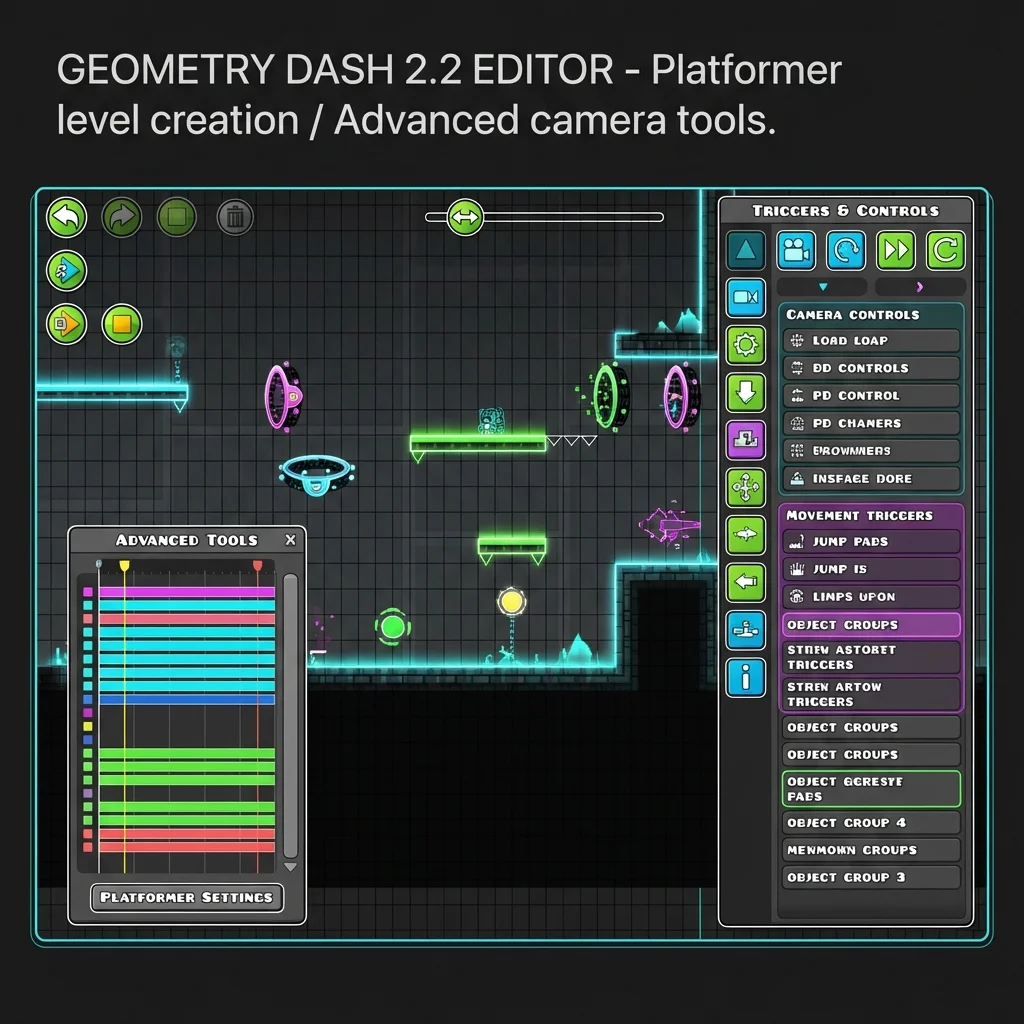
Task: Click the Undo arrow icon in top toolbar
Action: [x=66, y=218]
